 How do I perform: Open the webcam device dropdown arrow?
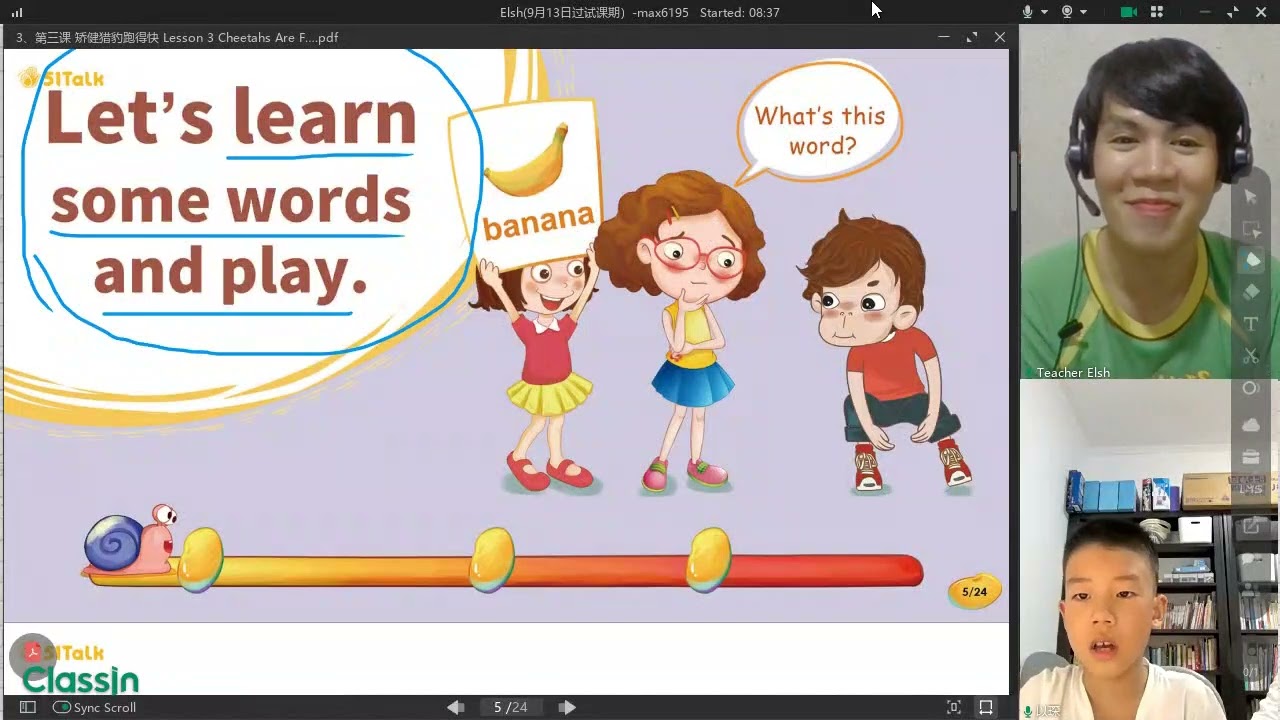click(x=1085, y=12)
